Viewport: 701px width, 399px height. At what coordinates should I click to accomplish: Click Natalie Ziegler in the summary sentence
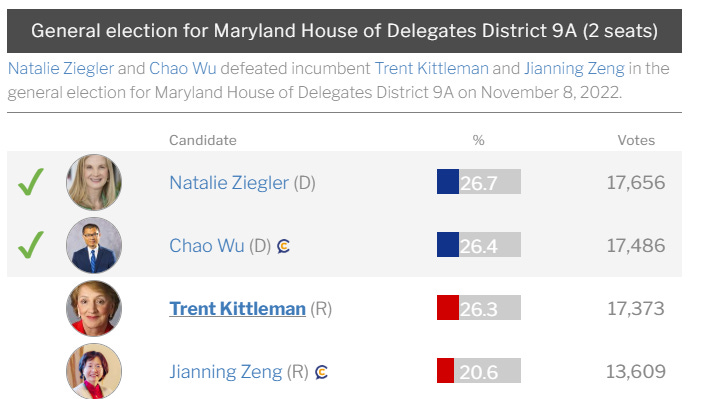61,68
